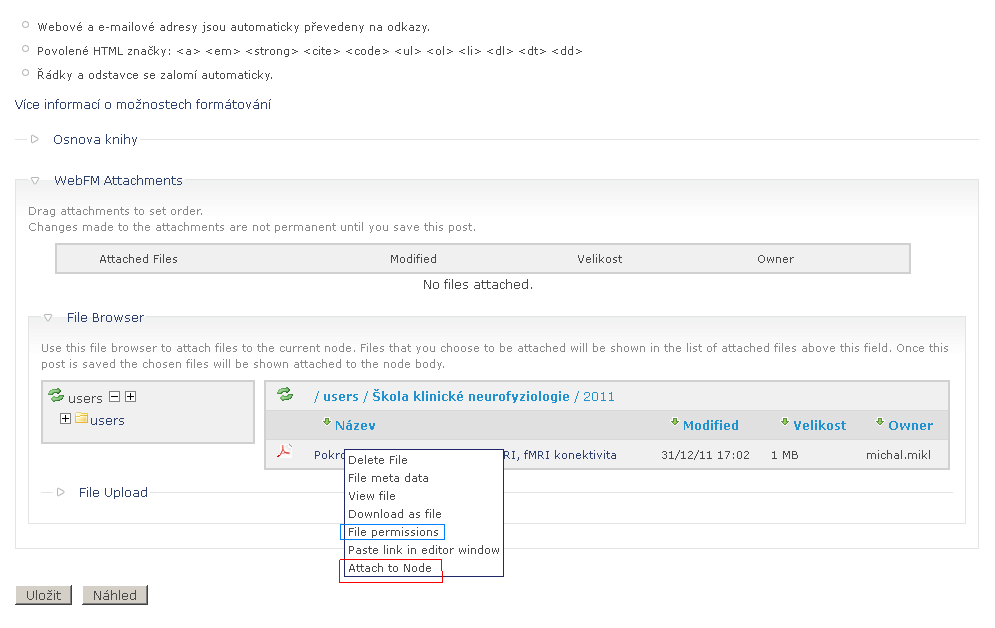This screenshot has width=995, height=628.
Task: Click the users folder icon in the tree
Action: click(x=81, y=420)
